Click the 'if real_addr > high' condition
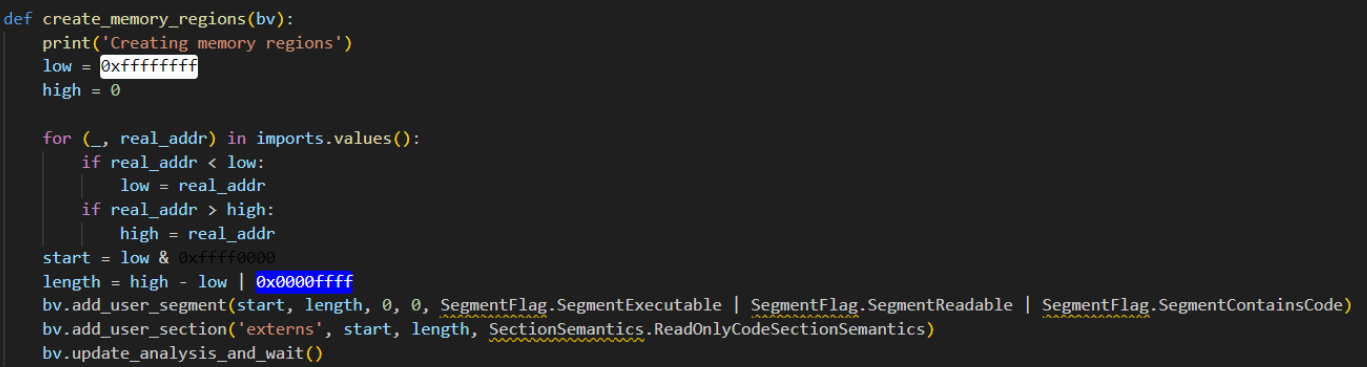The width and height of the screenshot is (1367, 367). (178, 210)
